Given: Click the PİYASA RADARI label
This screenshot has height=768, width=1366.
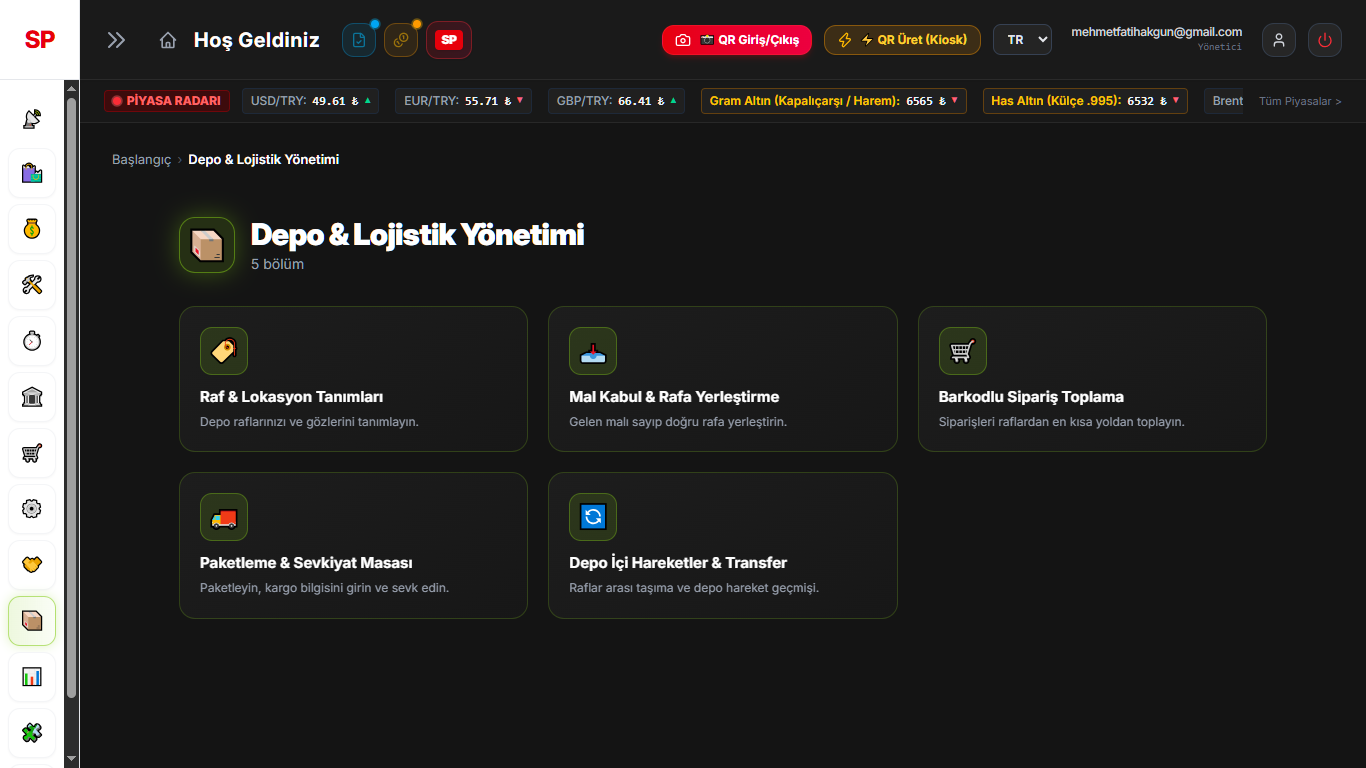Looking at the screenshot, I should coord(167,101).
